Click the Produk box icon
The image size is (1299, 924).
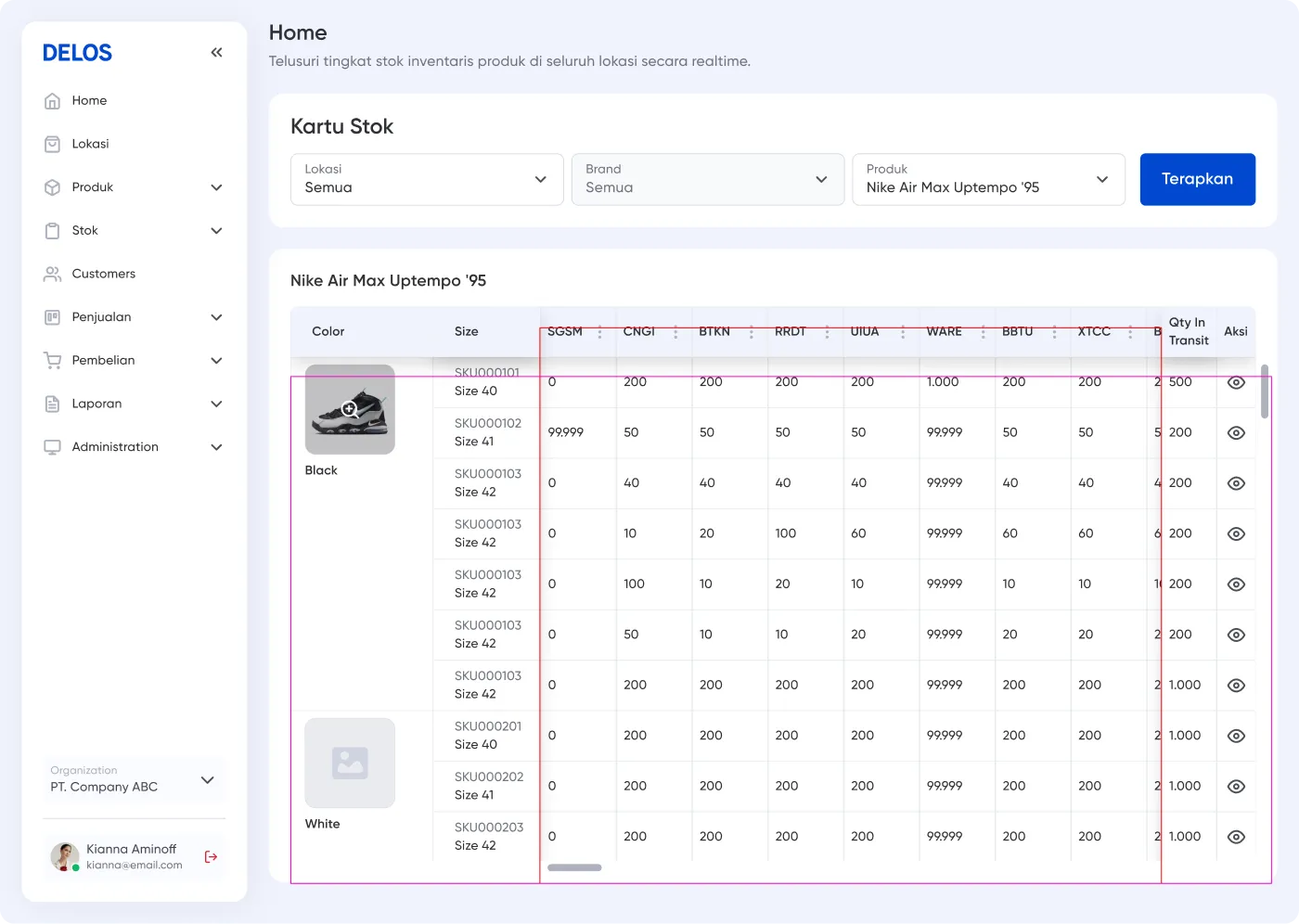53,187
